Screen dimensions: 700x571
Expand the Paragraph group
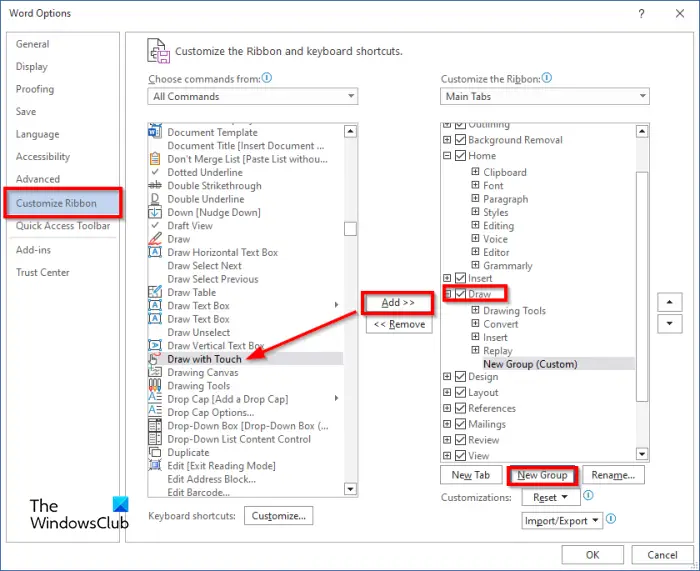(475, 198)
